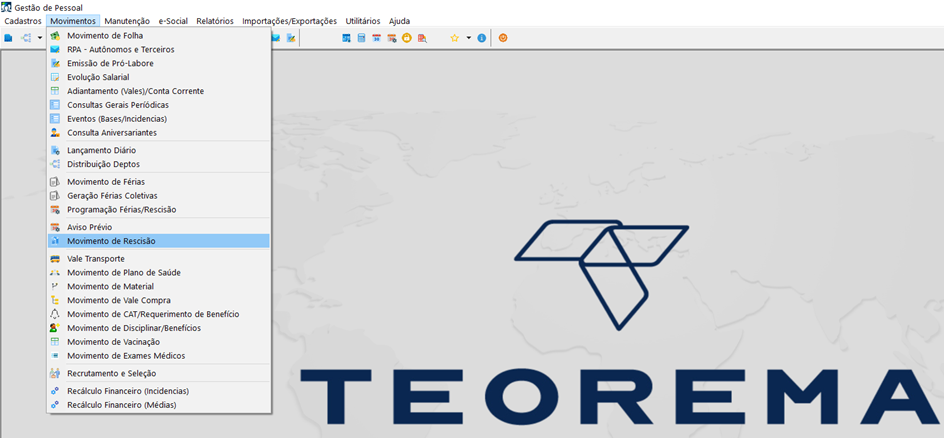
Task: Click the Movimento de Vale Compra icon
Action: pyautogui.click(x=55, y=301)
